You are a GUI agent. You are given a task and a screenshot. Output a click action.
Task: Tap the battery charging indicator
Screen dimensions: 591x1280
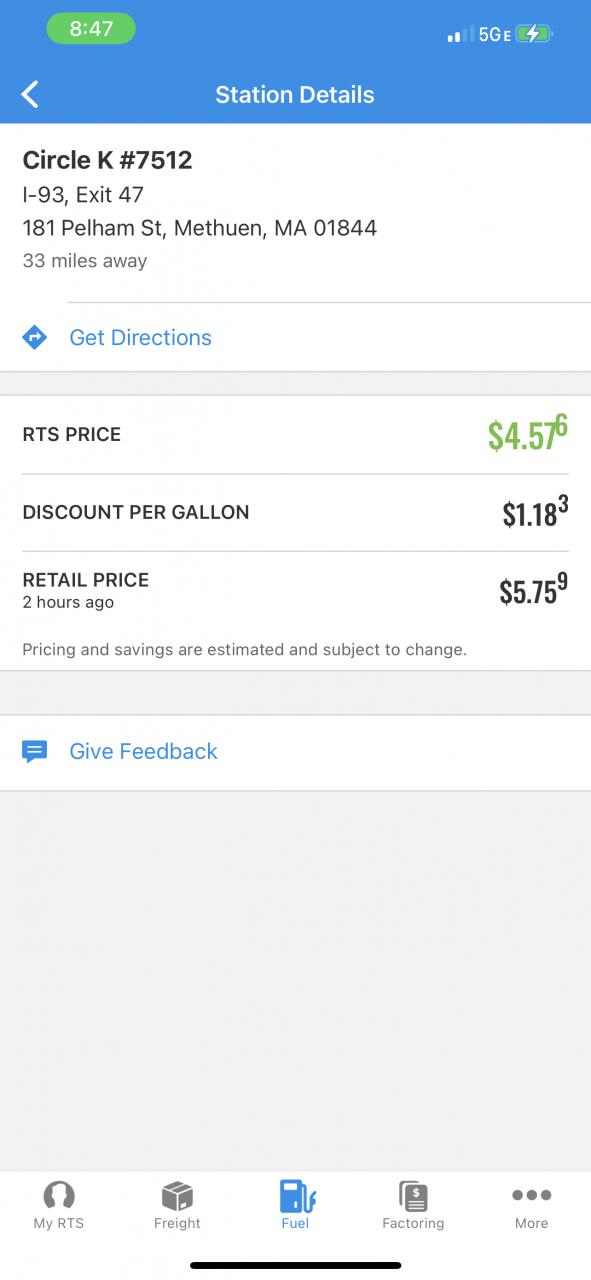coord(534,35)
